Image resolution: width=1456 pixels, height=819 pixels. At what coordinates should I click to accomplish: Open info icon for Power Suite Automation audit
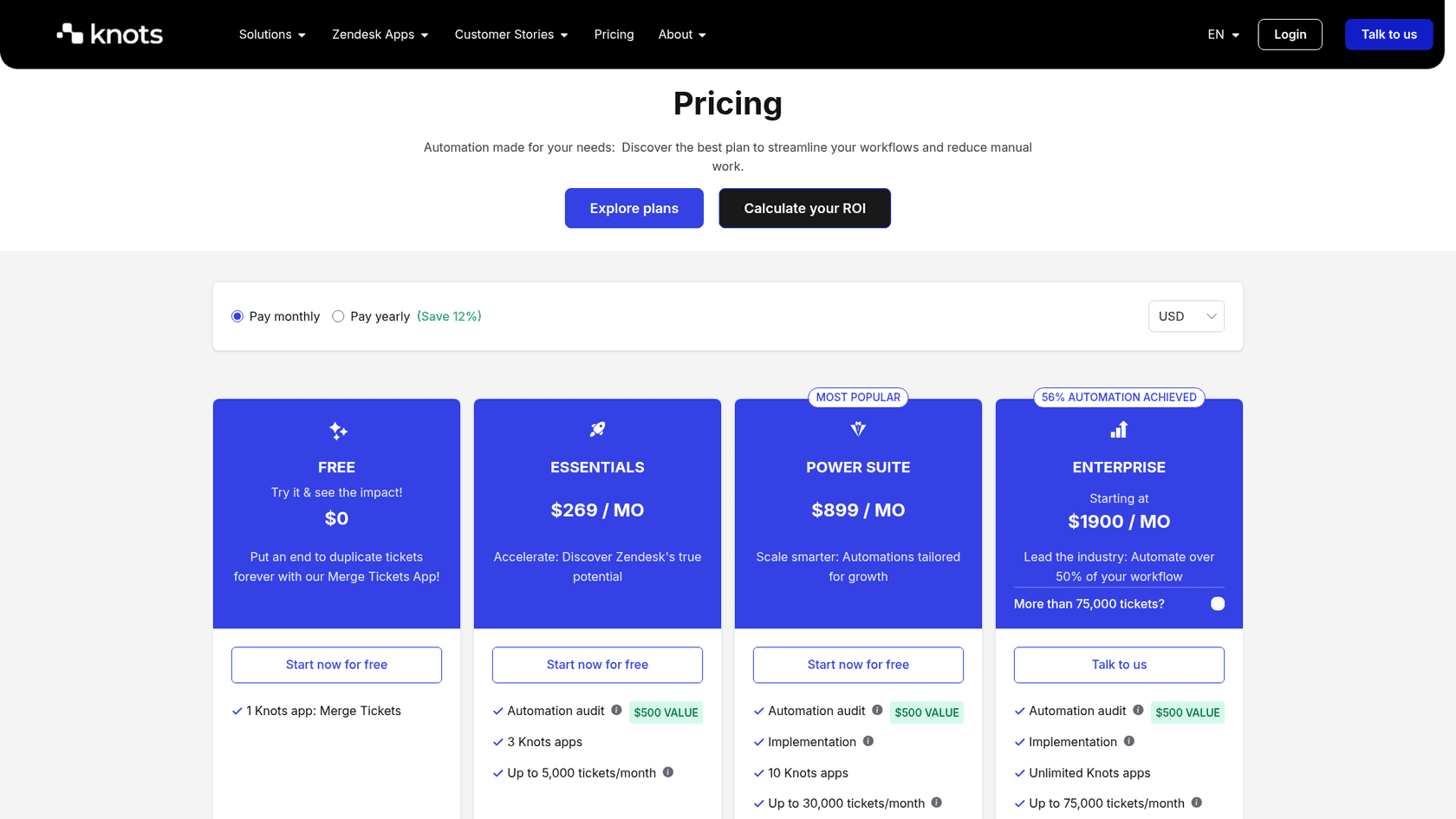pos(877,710)
